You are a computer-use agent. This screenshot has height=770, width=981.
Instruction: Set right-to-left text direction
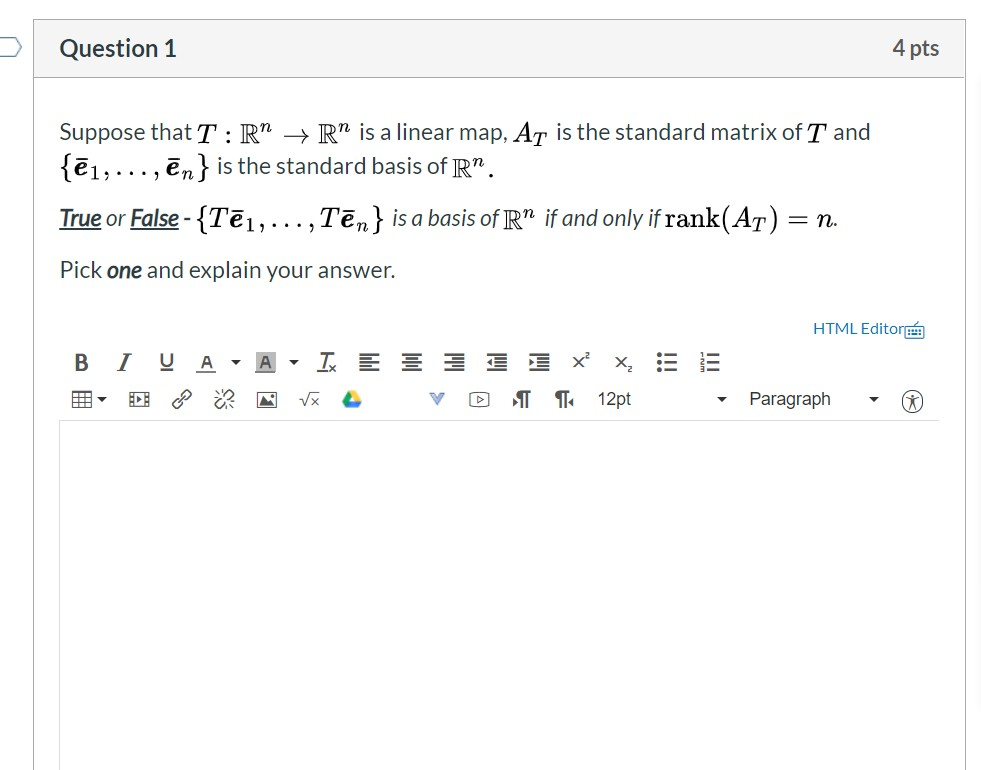point(564,399)
